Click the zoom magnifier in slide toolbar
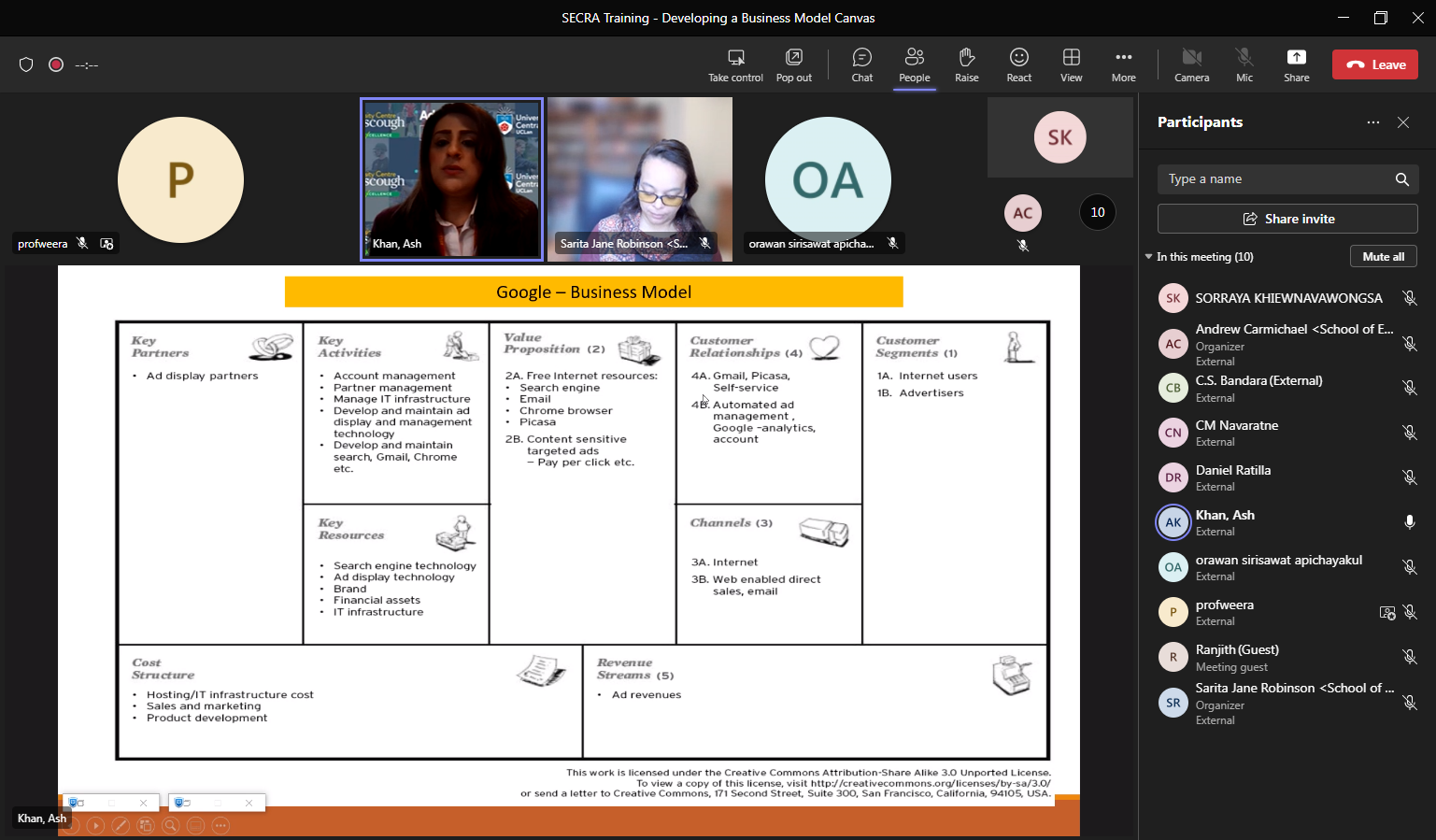This screenshot has height=840, width=1436. pos(171,825)
